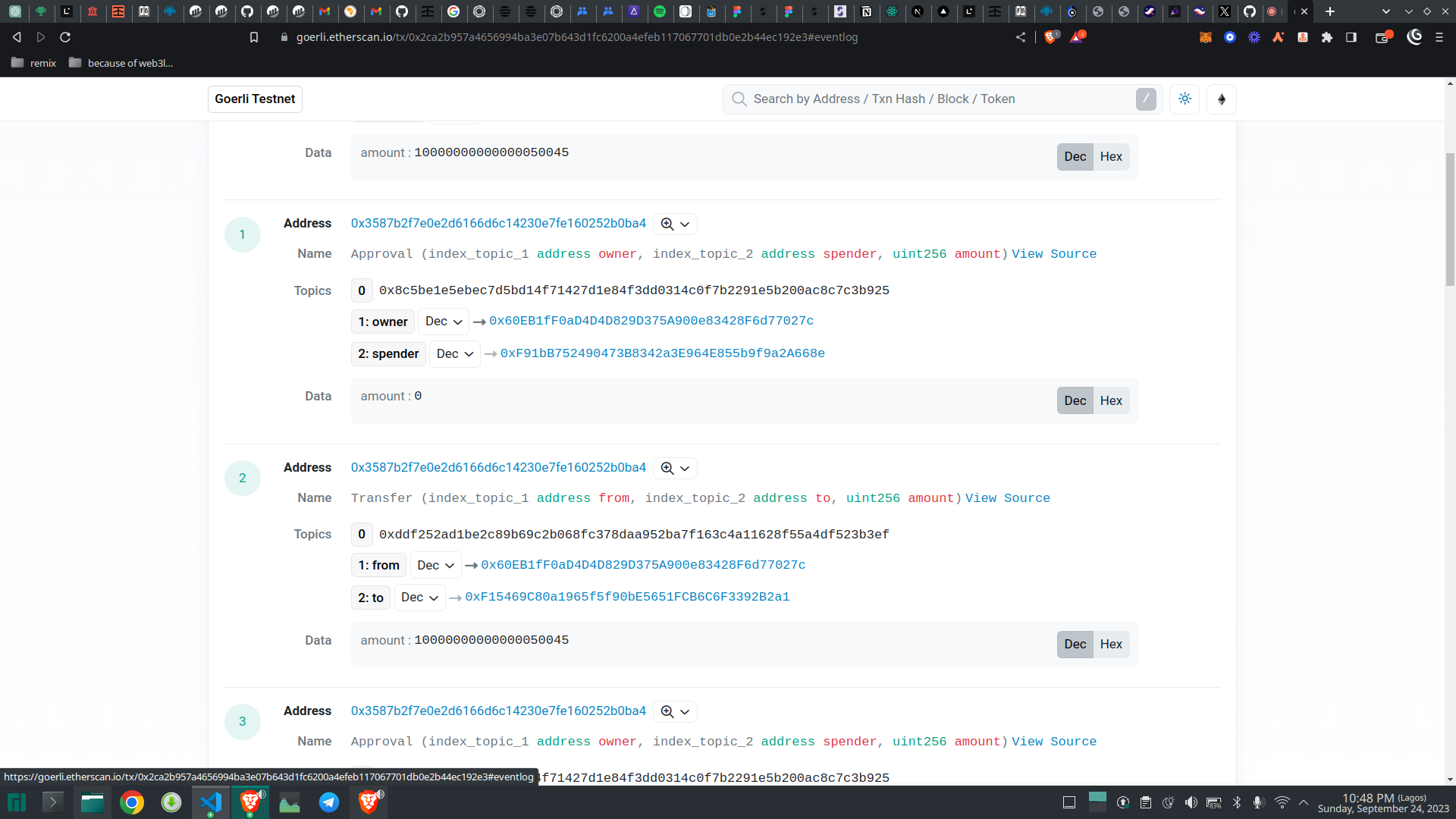Click the Ethereum logo icon button
This screenshot has width=1456, height=819.
pos(1221,99)
